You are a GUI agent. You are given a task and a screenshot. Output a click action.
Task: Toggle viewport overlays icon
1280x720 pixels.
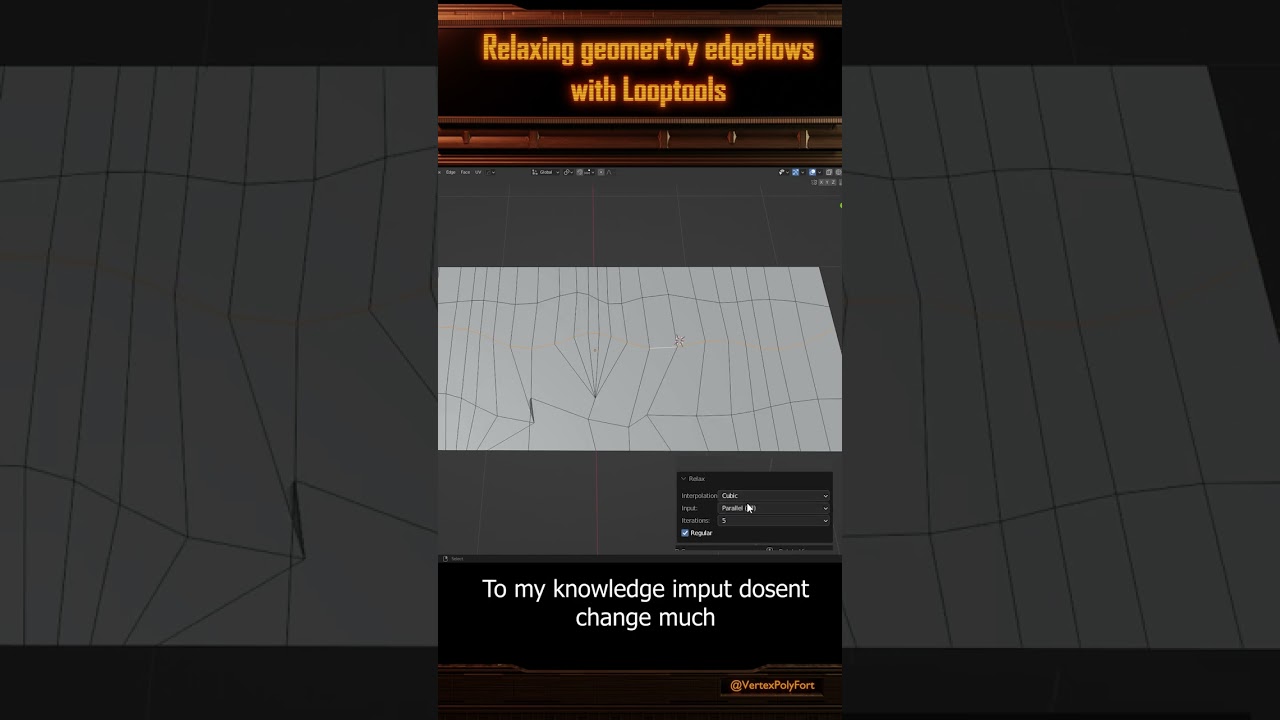pyautogui.click(x=813, y=172)
